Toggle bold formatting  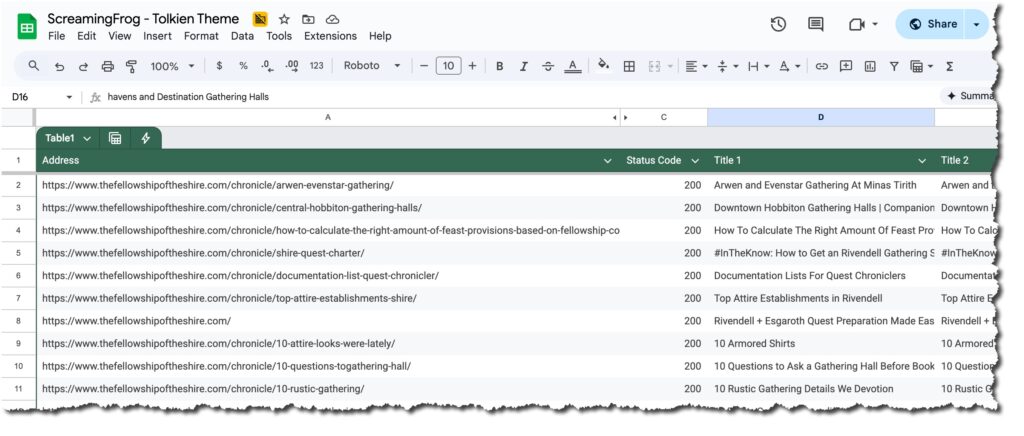pyautogui.click(x=500, y=66)
